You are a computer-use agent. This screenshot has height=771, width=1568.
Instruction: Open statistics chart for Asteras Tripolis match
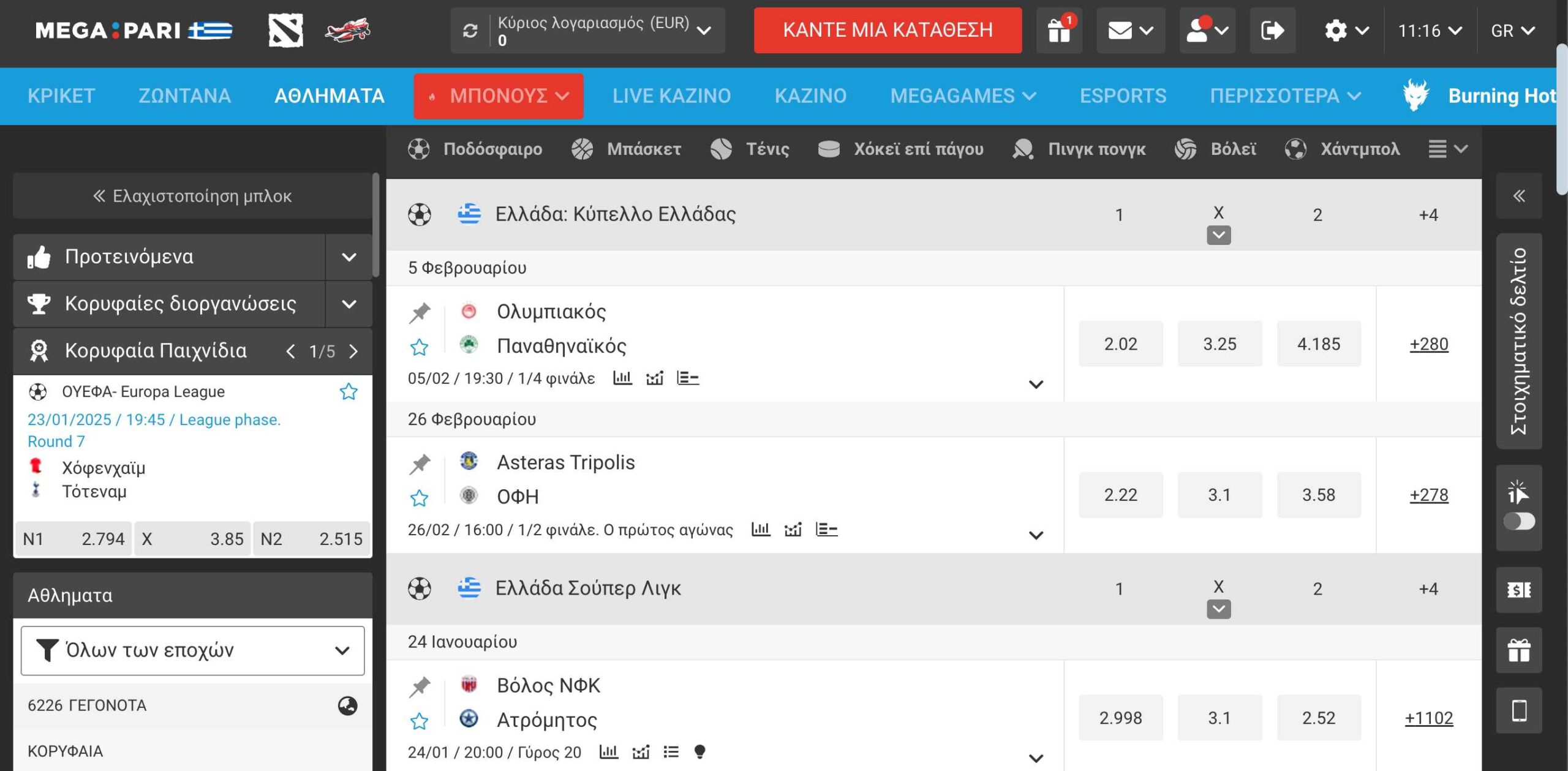[x=760, y=529]
